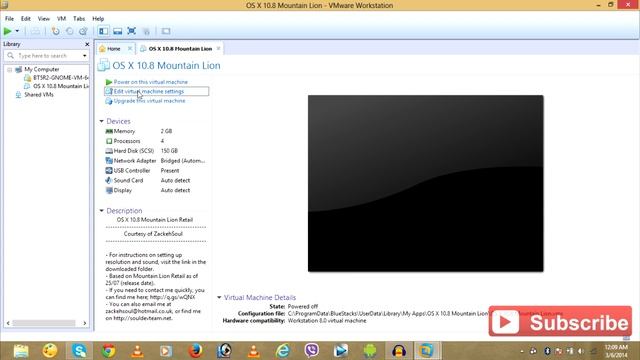Close the OS X 10.8 Mountain Lion tab

click(218, 49)
